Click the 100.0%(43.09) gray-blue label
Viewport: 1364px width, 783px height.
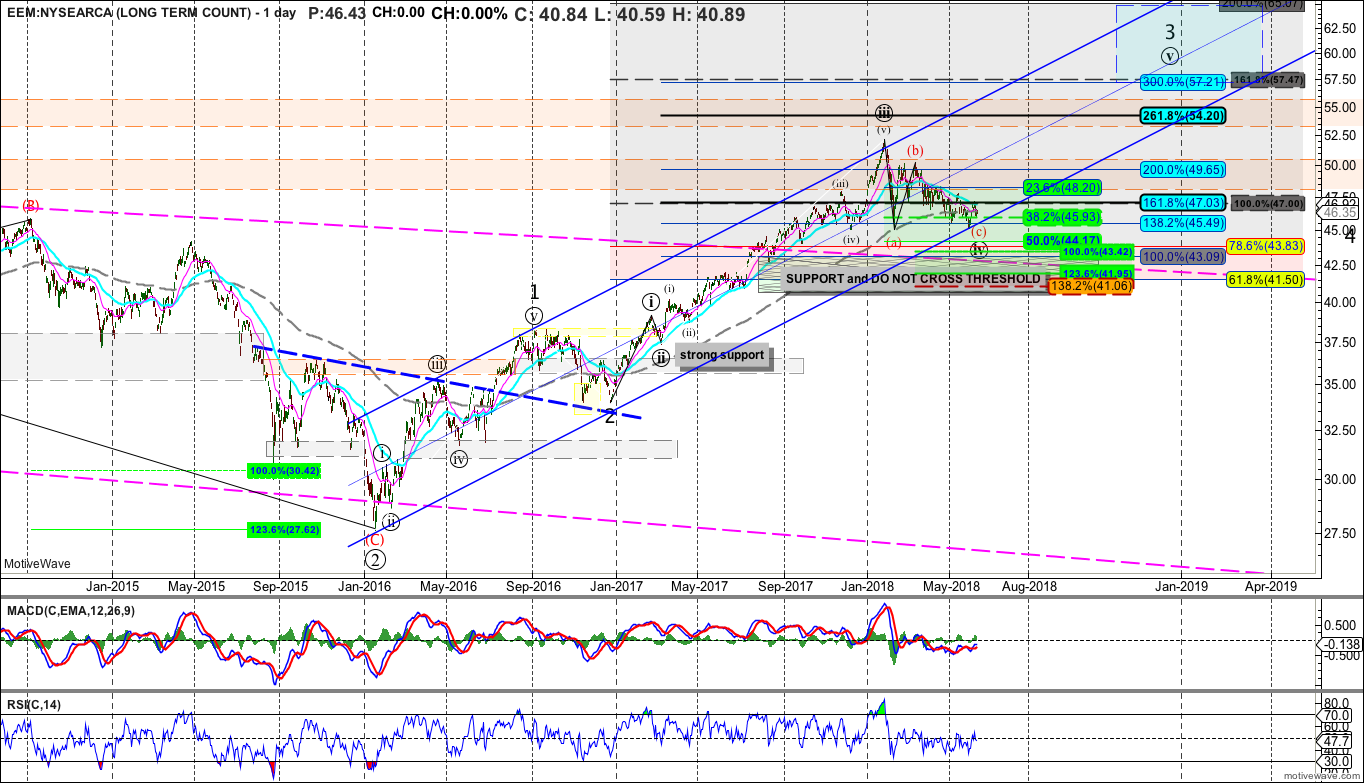click(x=1183, y=255)
